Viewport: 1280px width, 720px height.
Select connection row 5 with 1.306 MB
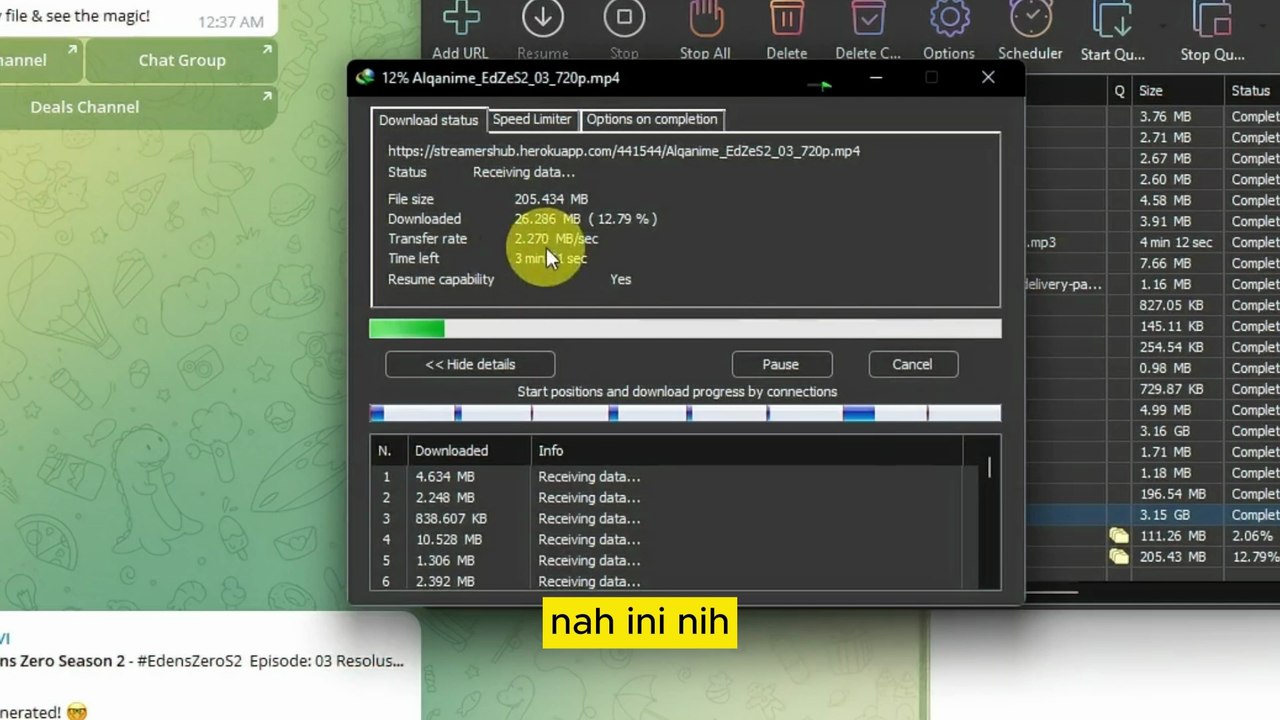point(674,561)
